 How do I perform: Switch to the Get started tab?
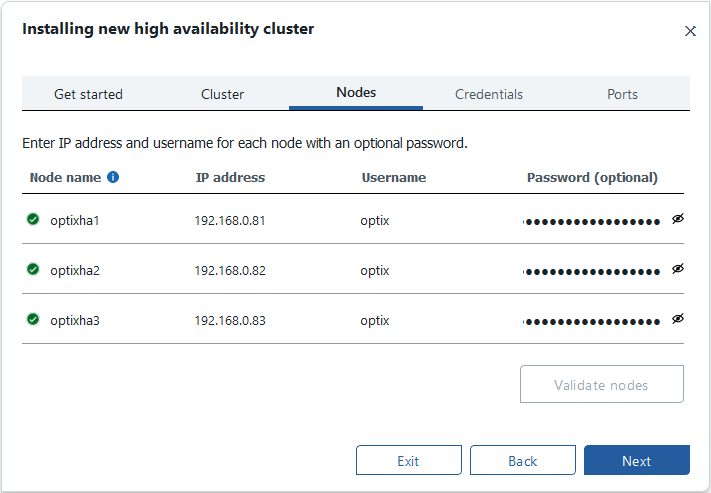click(x=88, y=94)
